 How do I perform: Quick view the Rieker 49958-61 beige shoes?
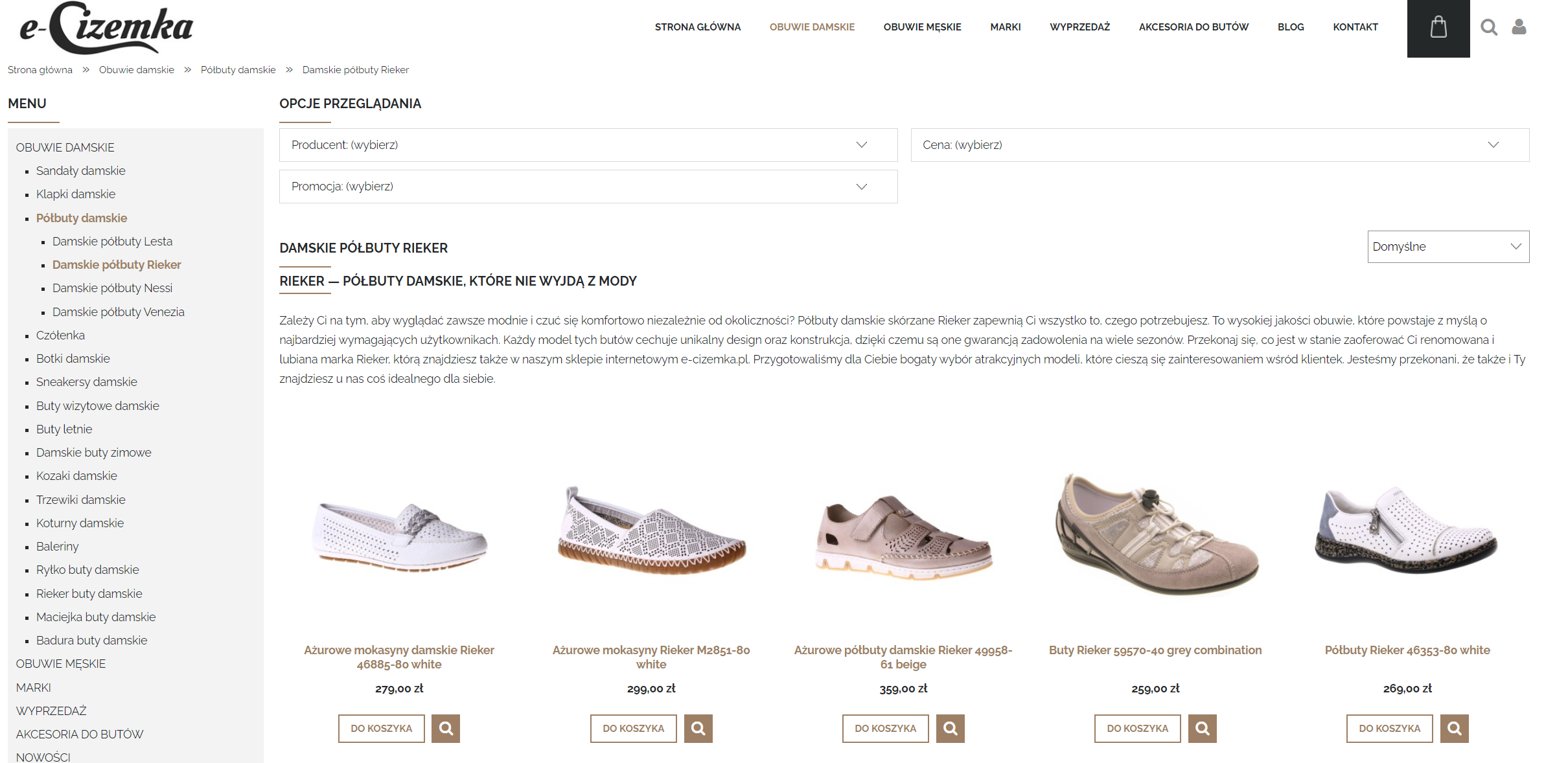[x=950, y=729]
